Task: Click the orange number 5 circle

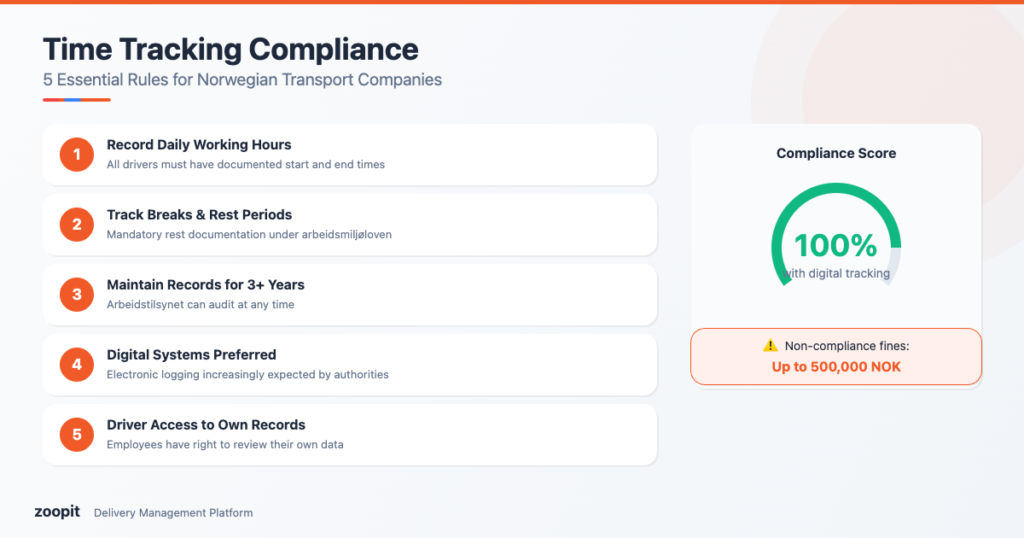Action: point(76,435)
